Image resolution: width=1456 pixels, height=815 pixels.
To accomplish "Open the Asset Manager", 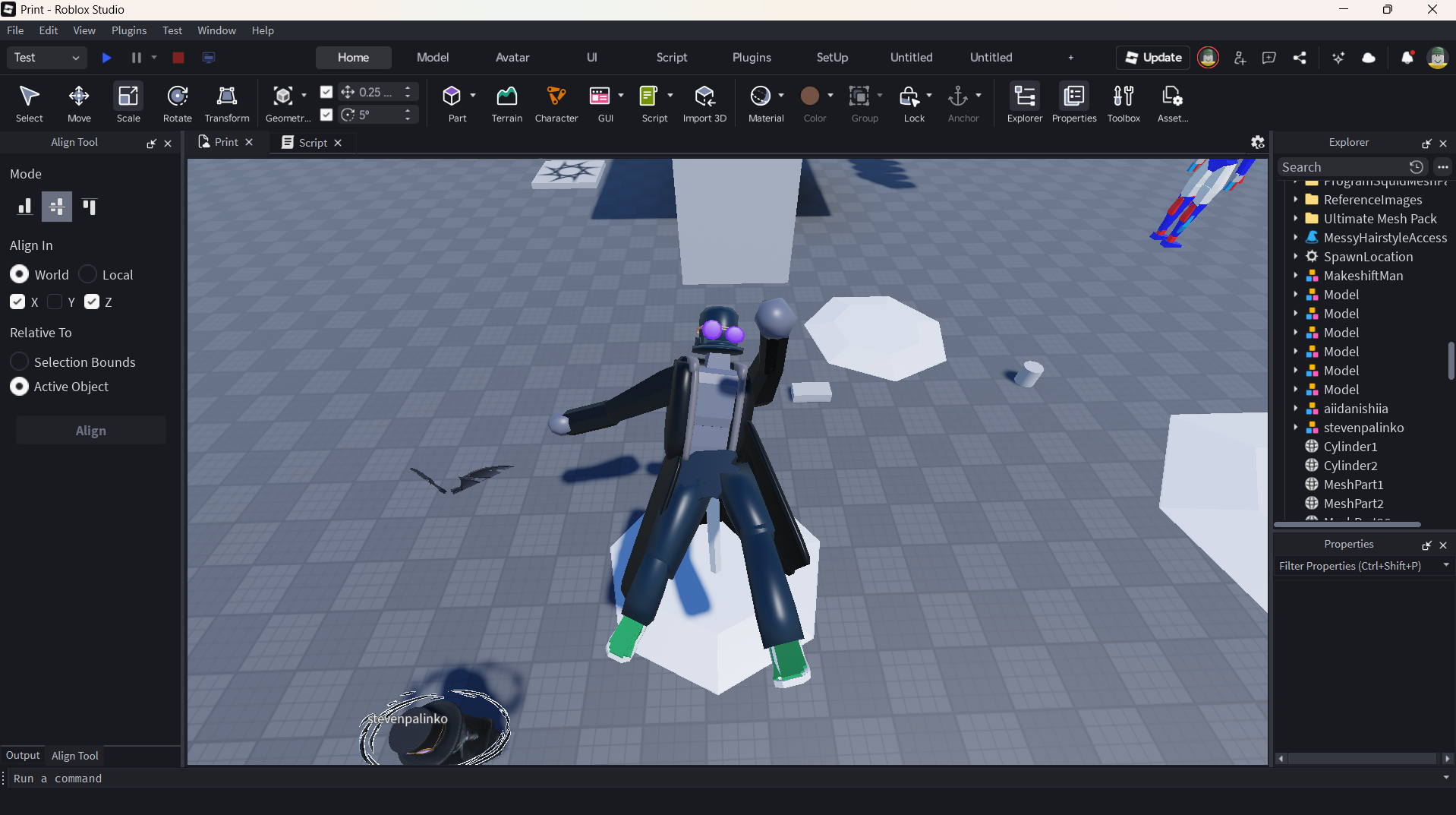I will point(1173,103).
